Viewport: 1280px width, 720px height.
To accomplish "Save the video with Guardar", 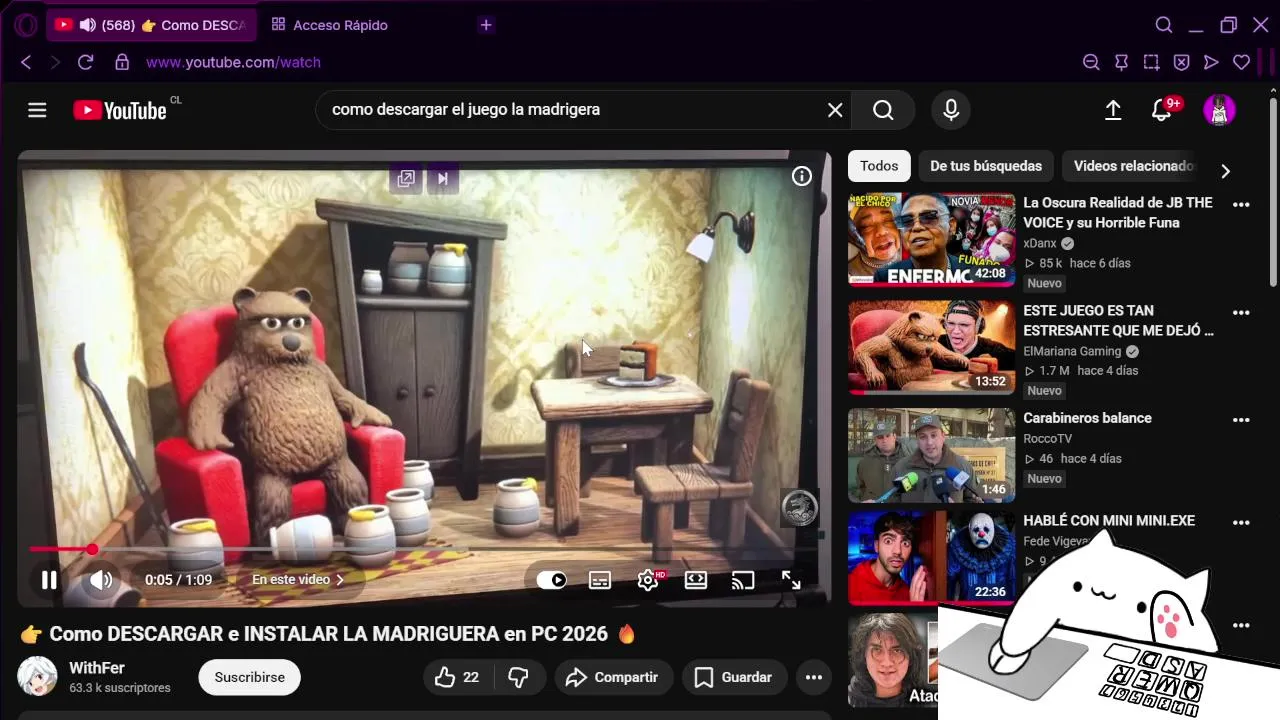I will [734, 677].
